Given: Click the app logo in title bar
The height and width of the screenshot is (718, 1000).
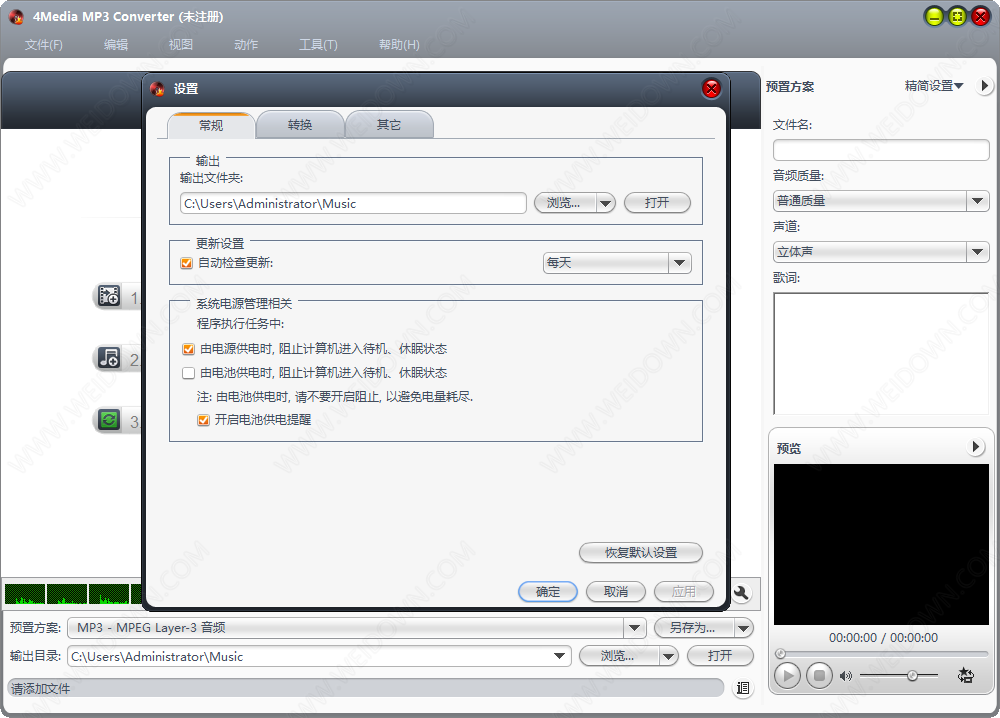Looking at the screenshot, I should [16, 17].
